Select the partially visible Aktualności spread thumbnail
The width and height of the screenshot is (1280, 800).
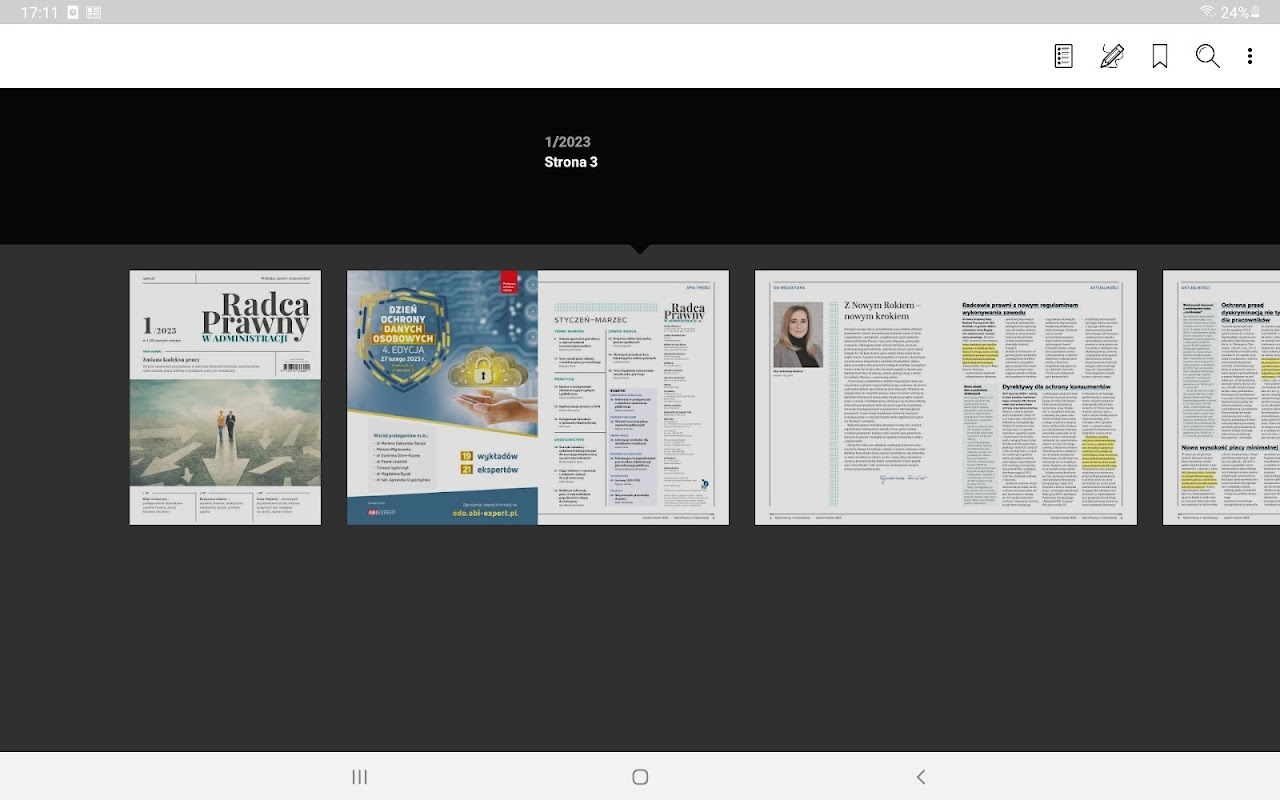click(x=1221, y=397)
